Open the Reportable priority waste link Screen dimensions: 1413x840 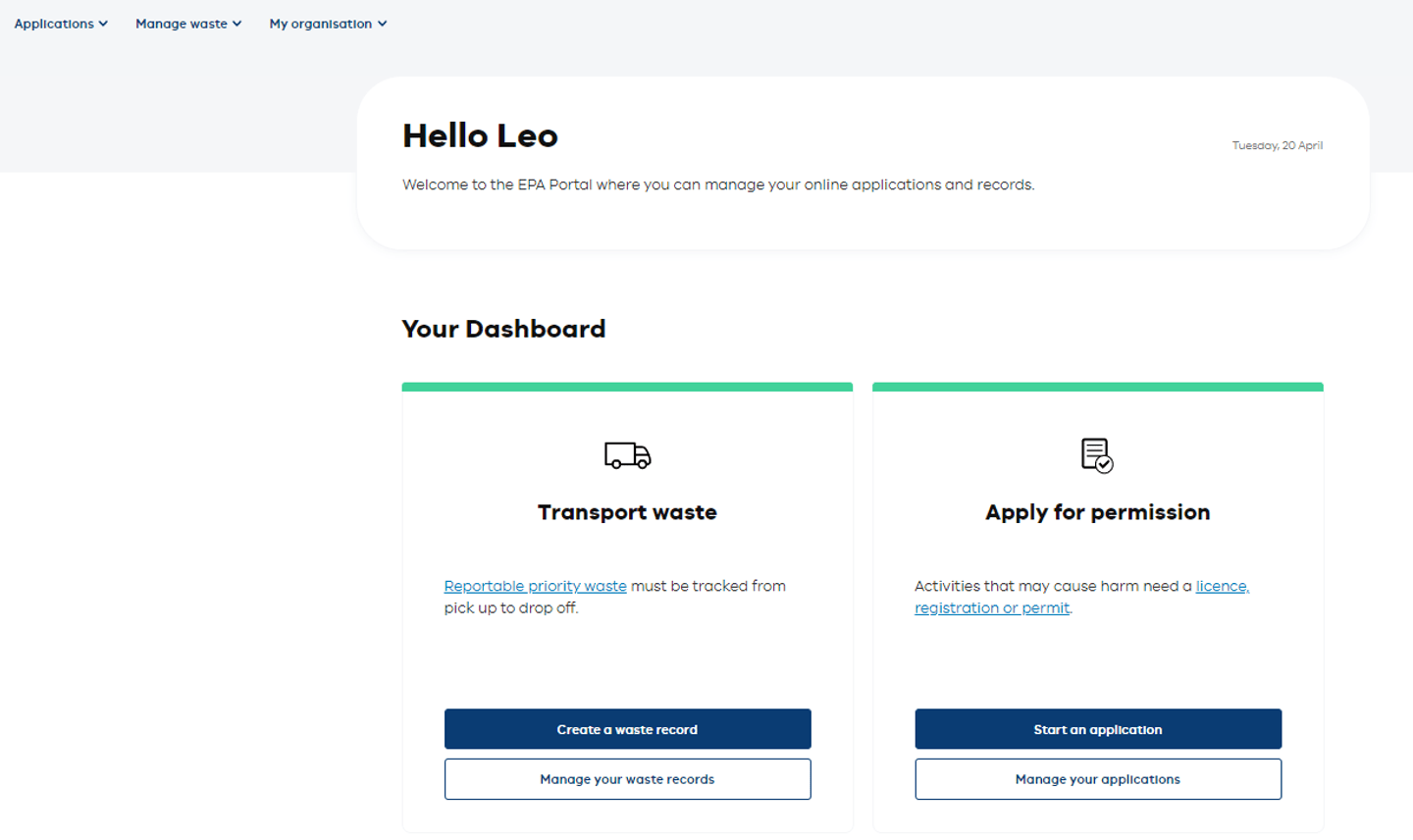pyautogui.click(x=536, y=586)
